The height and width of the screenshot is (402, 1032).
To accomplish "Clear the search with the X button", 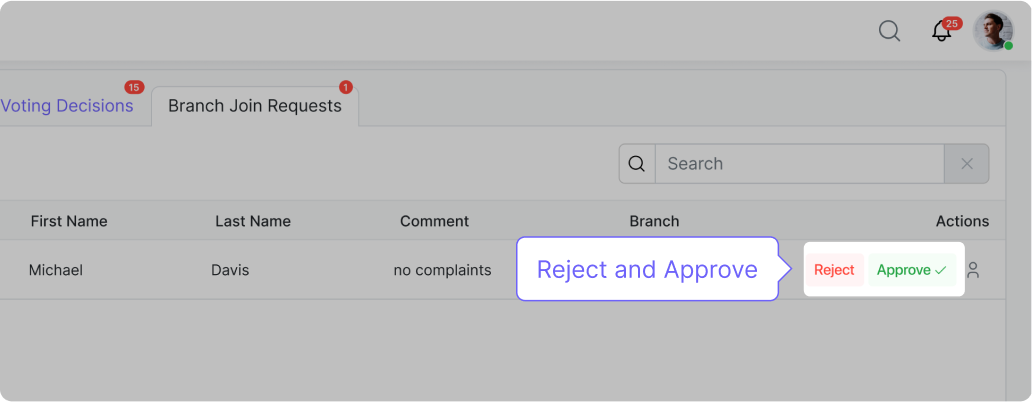I will point(967,164).
